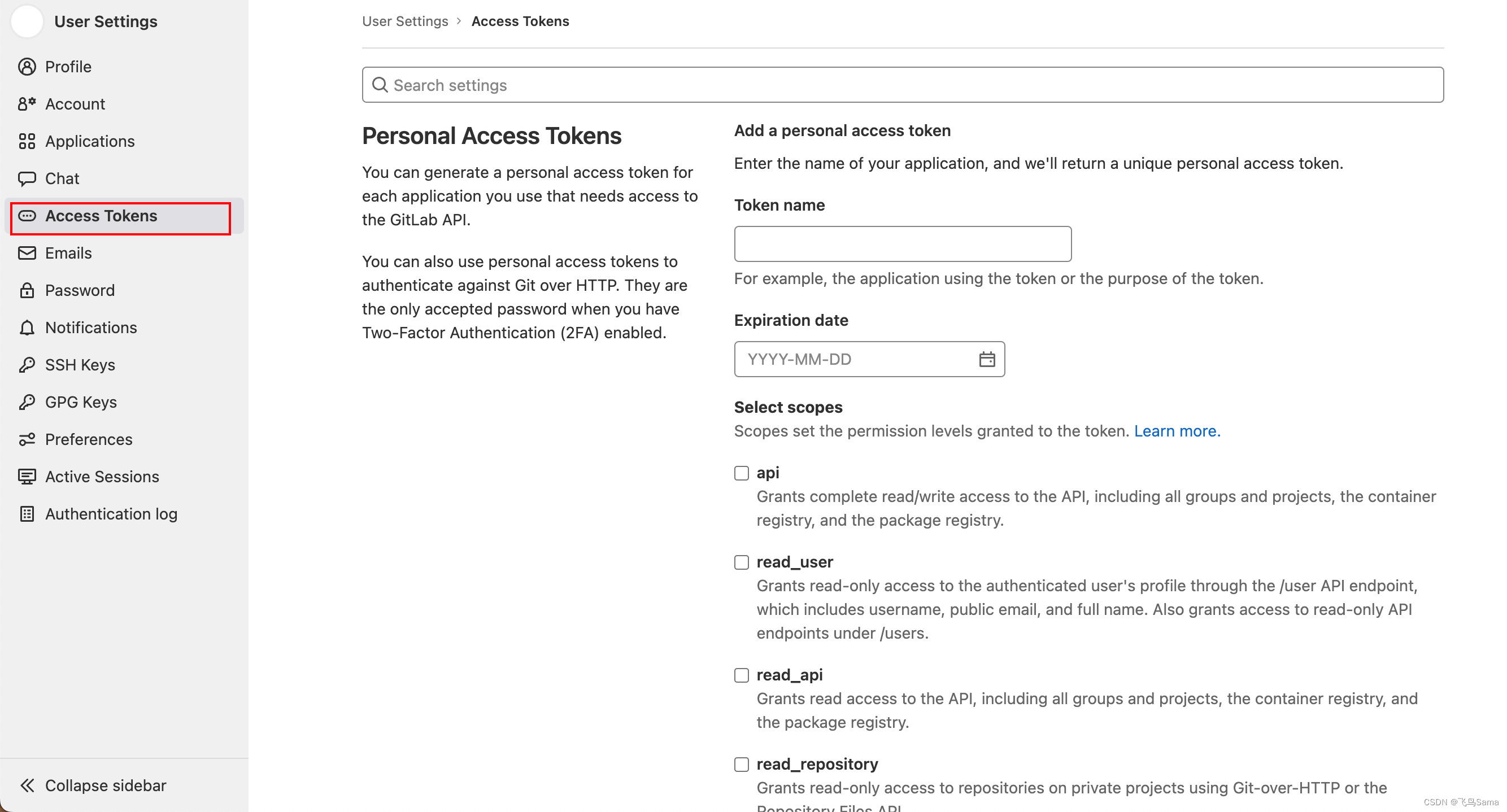Click the User Settings breadcrumb link

point(405,20)
